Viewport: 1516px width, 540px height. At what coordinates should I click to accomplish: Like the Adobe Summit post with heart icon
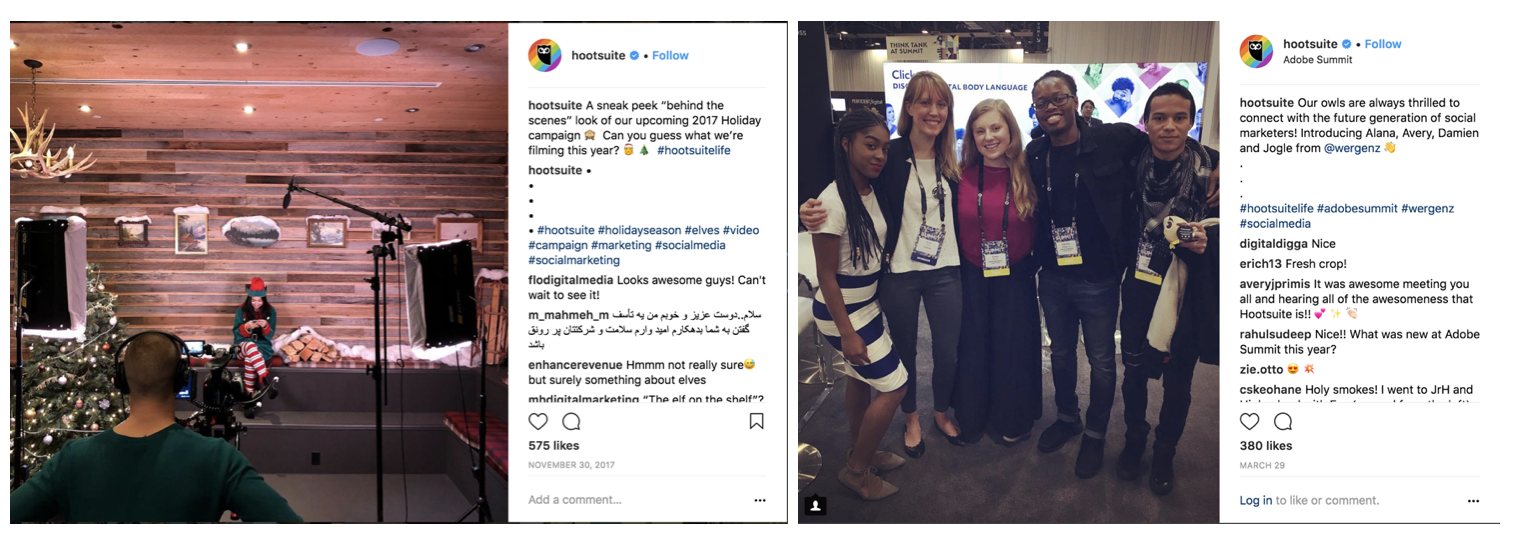[1250, 421]
